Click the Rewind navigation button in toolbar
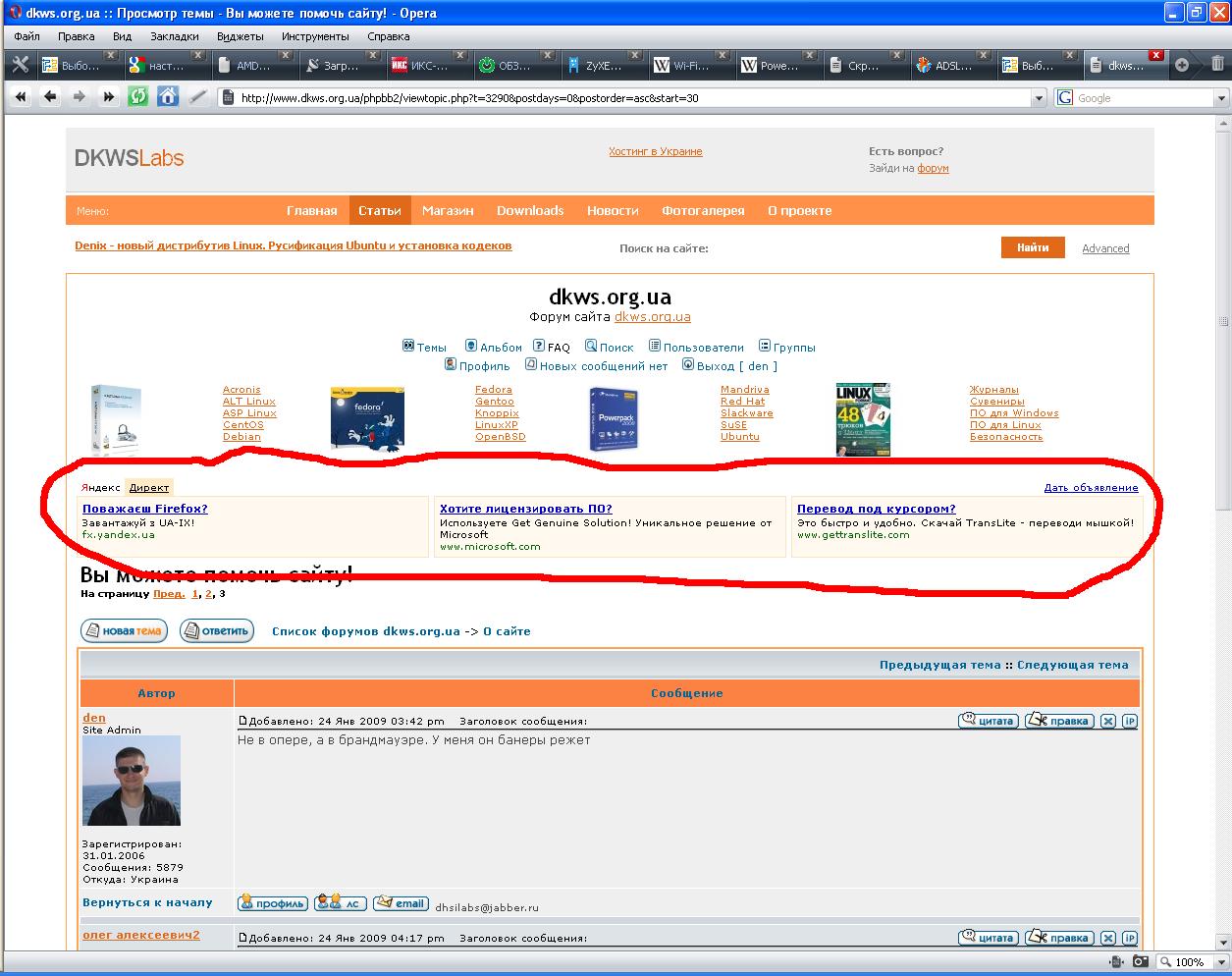The image size is (1232, 976). point(21,97)
